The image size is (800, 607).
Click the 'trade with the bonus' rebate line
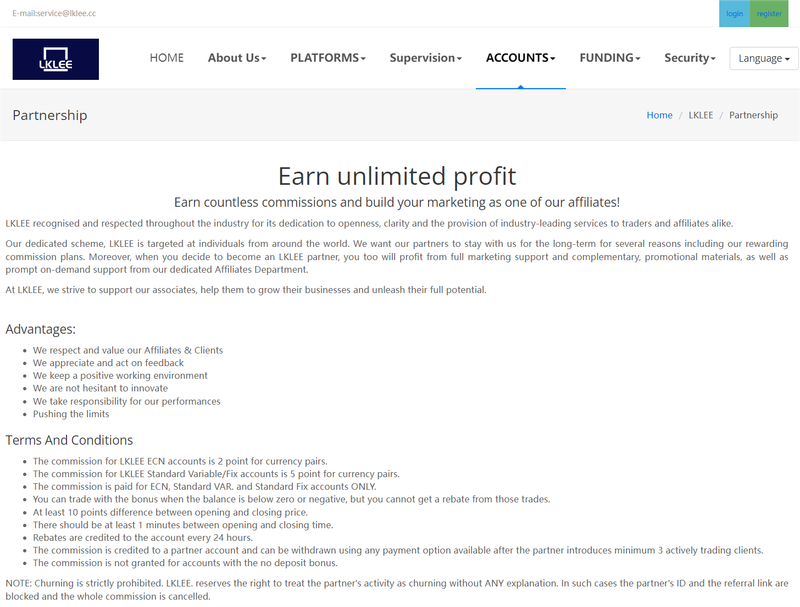point(291,499)
